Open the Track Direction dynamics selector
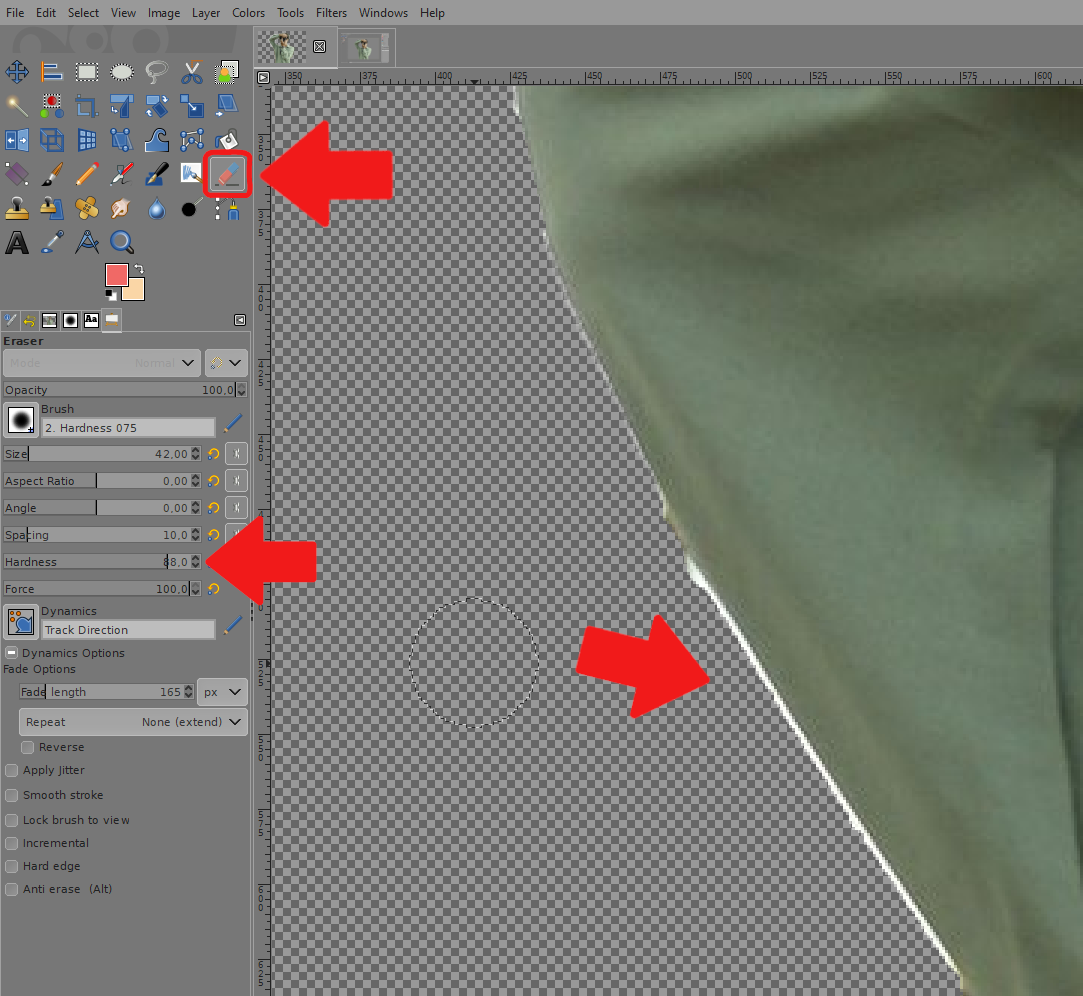The image size is (1083, 996). pyautogui.click(x=128, y=629)
